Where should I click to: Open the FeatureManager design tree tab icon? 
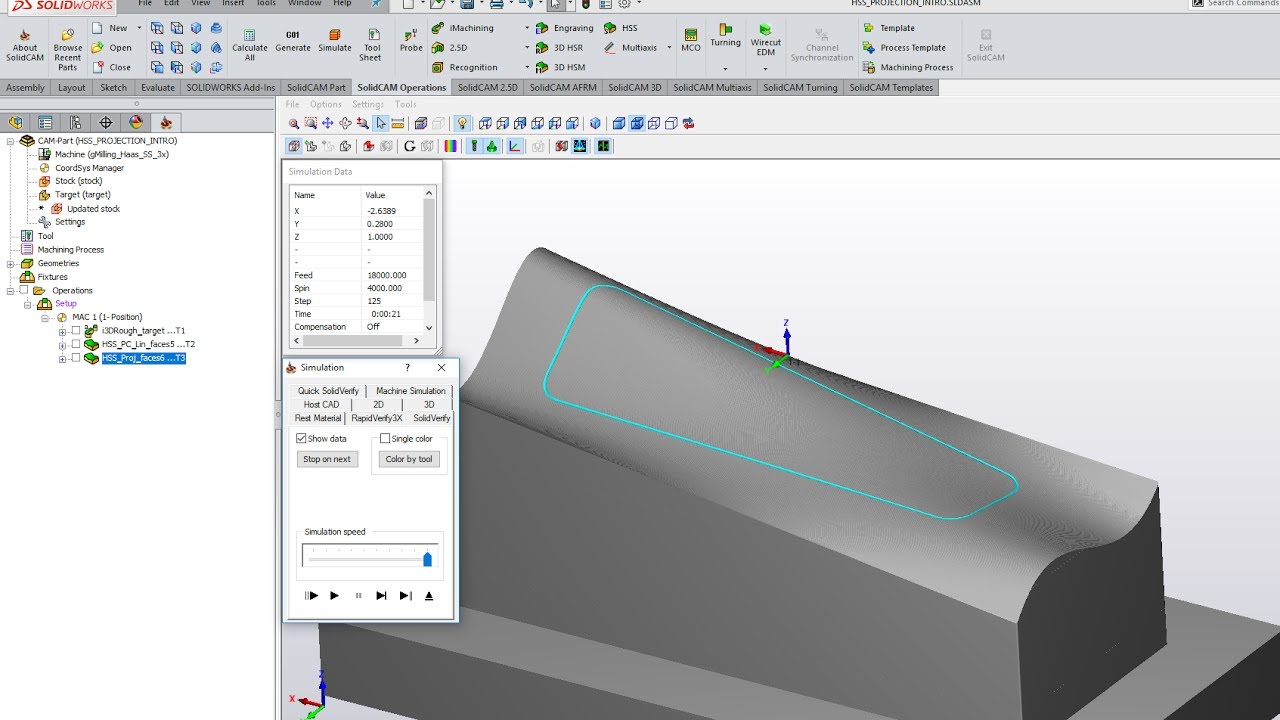(15, 122)
